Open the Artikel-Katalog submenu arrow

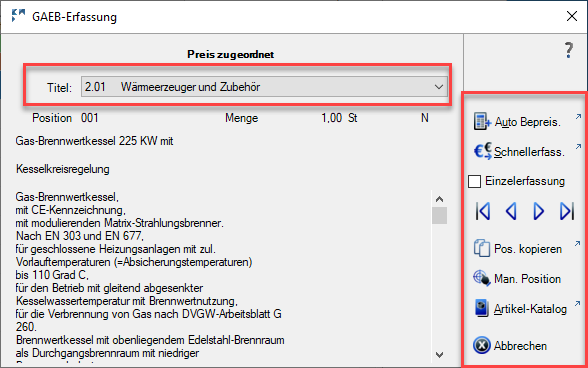(578, 303)
